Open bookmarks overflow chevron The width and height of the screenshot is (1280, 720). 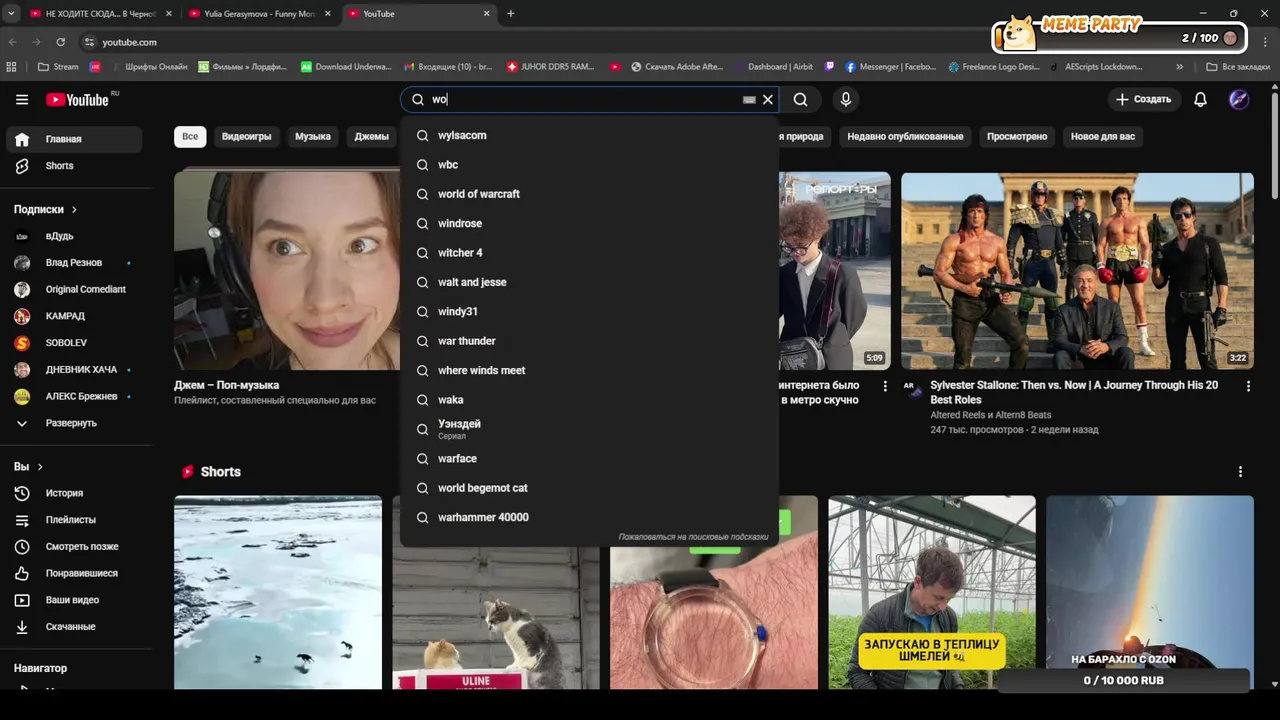(x=1180, y=67)
